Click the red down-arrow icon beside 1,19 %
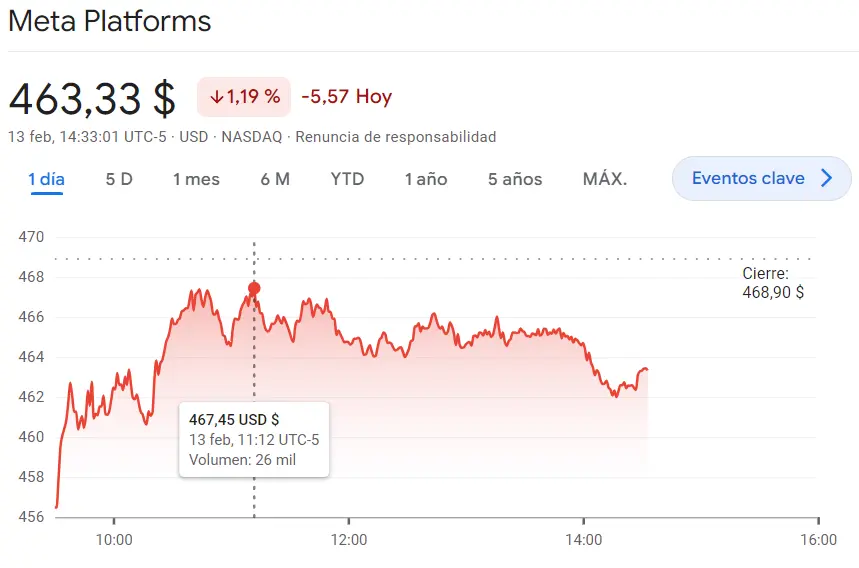The width and height of the screenshot is (859, 568). [x=216, y=97]
